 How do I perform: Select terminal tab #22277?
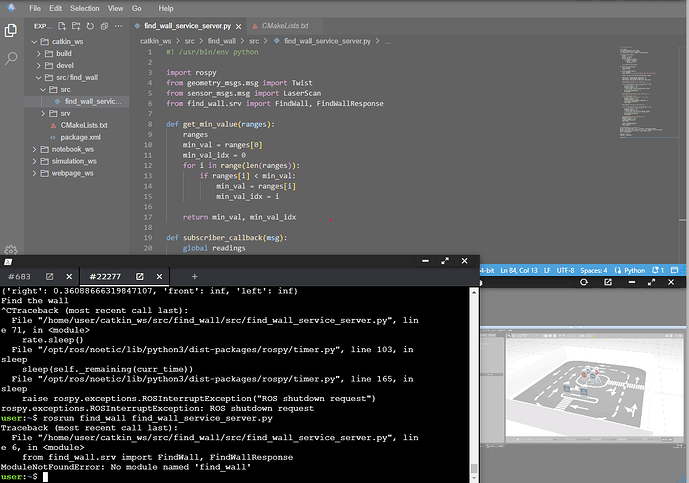coord(106,276)
